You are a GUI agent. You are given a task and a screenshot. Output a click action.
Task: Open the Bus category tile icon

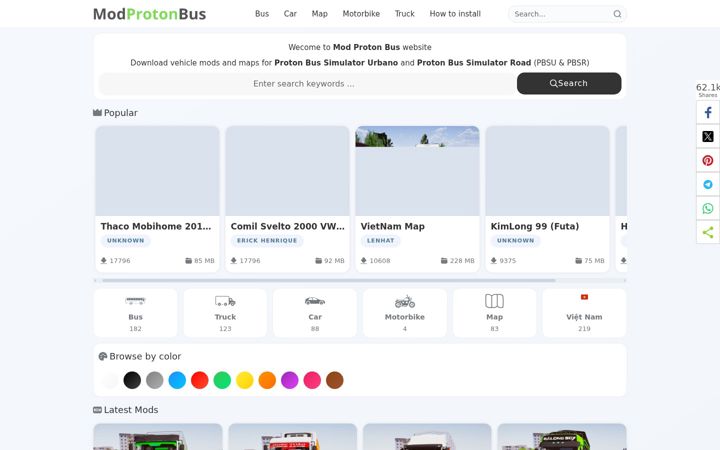(135, 301)
